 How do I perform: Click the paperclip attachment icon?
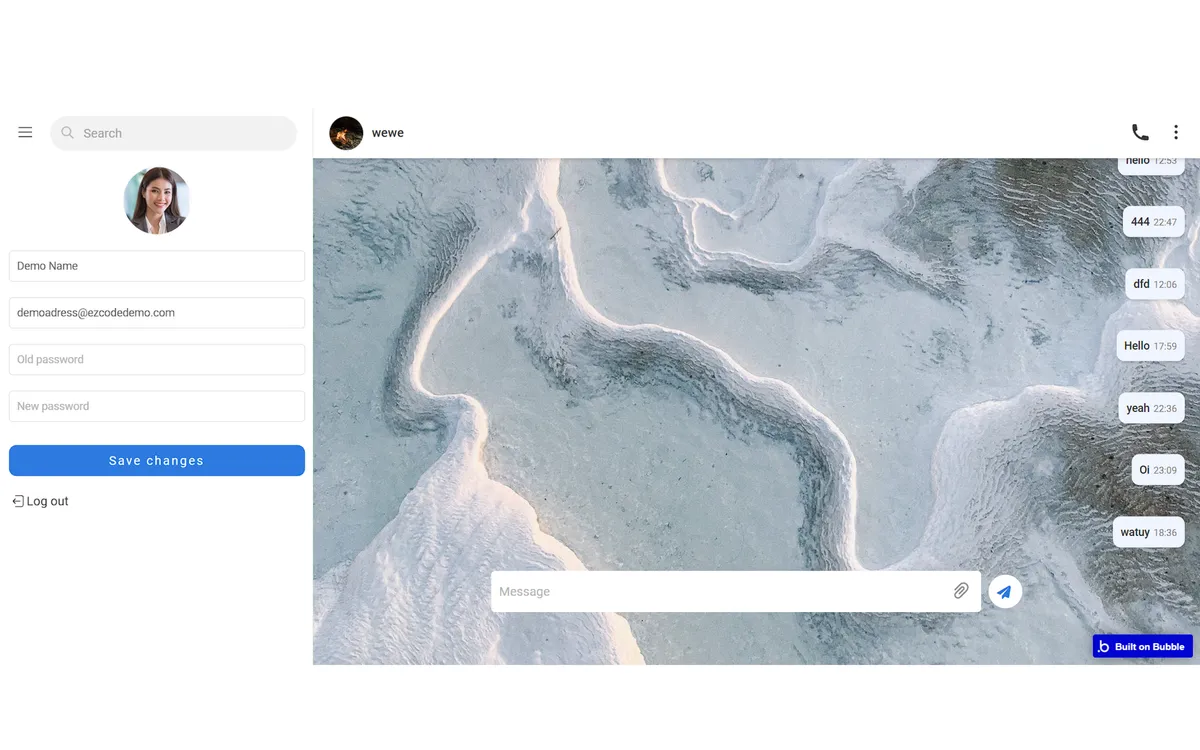pyautogui.click(x=961, y=591)
